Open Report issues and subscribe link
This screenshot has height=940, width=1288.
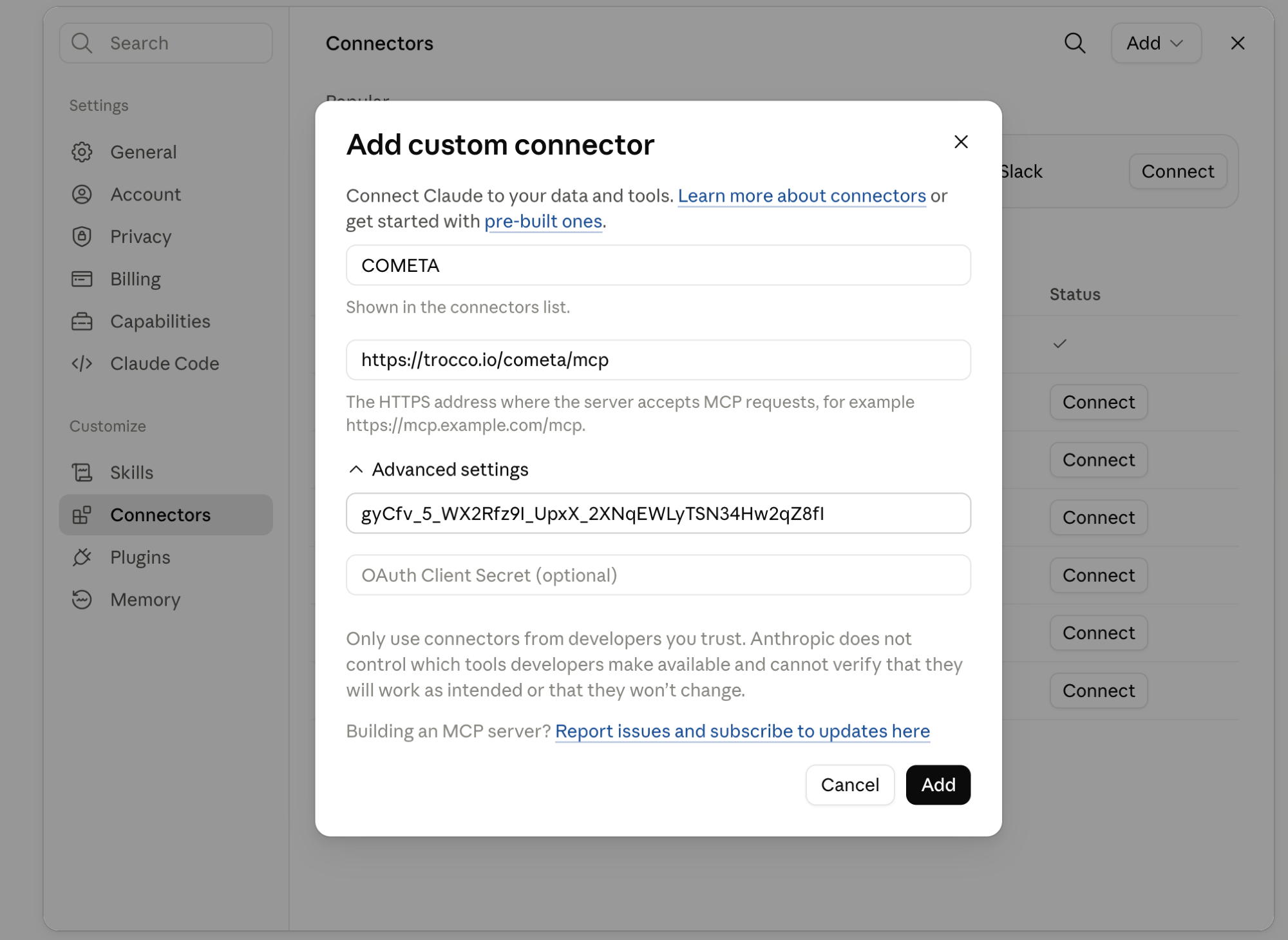click(x=743, y=731)
